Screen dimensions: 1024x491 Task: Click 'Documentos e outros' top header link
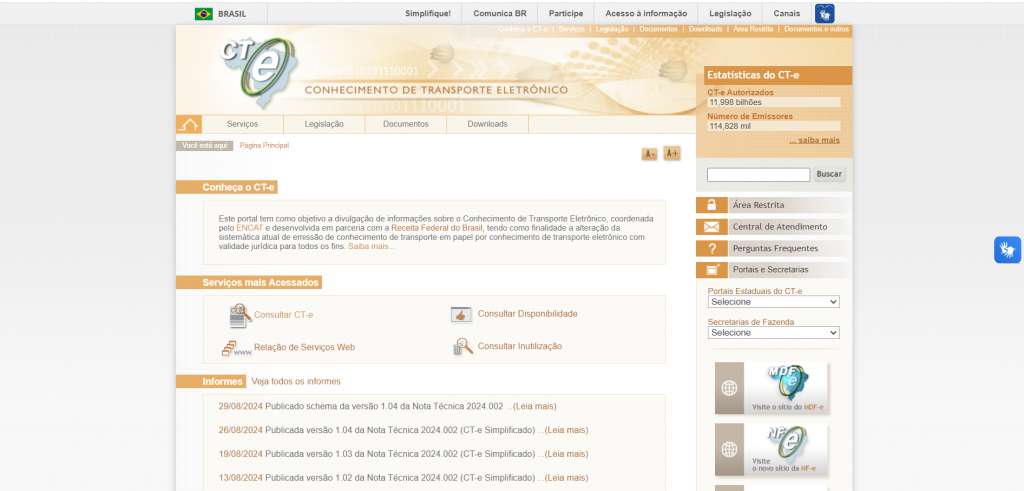816,29
